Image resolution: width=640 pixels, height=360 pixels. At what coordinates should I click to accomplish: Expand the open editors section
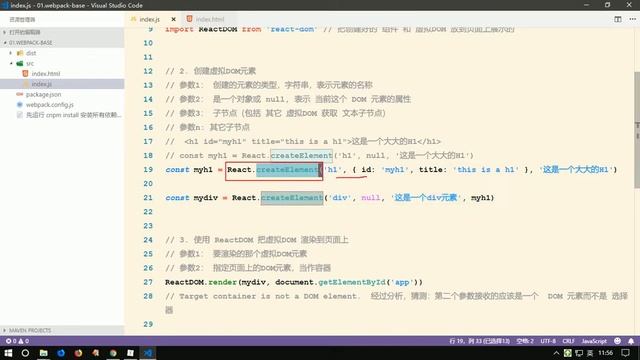tap(62, 32)
